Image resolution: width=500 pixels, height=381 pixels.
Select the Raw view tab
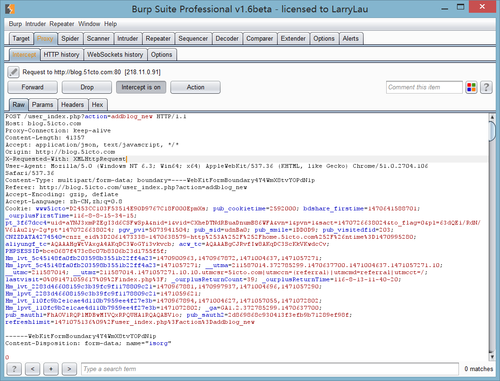(19, 105)
